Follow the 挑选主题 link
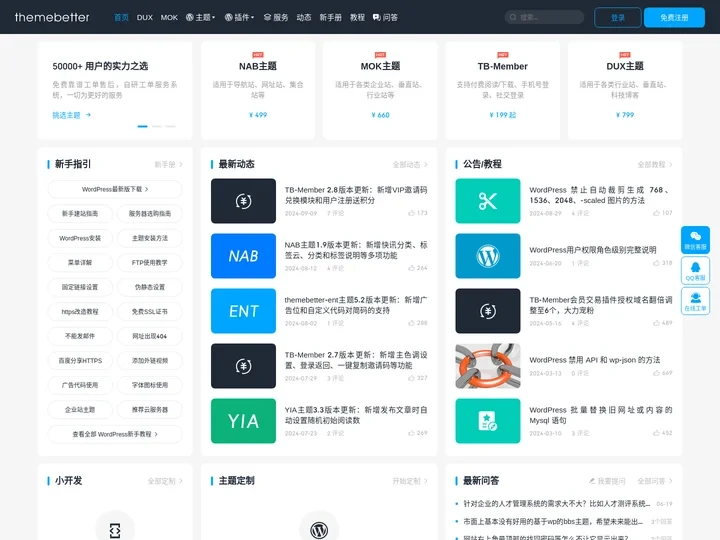The height and width of the screenshot is (540, 720). pyautogui.click(x=72, y=115)
